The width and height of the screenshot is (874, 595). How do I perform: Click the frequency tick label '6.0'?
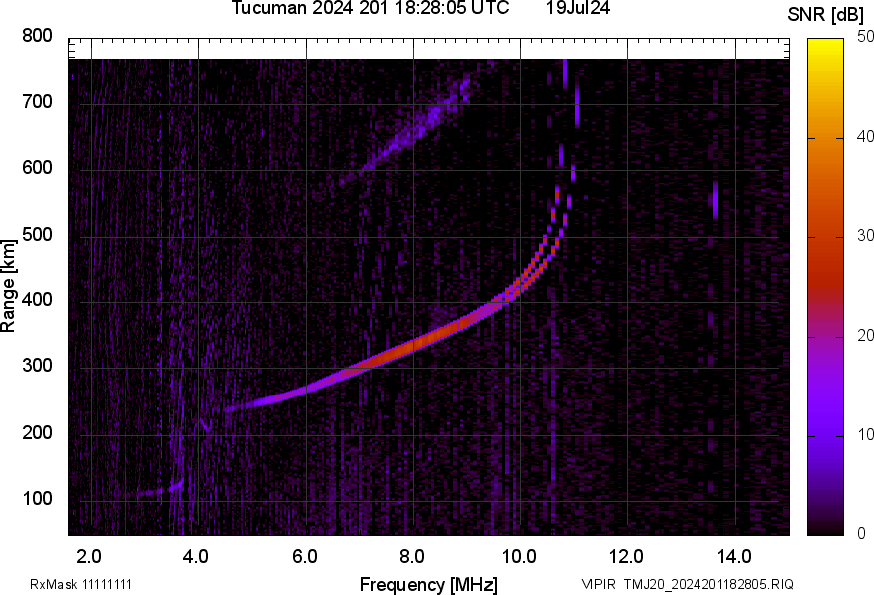304,557
